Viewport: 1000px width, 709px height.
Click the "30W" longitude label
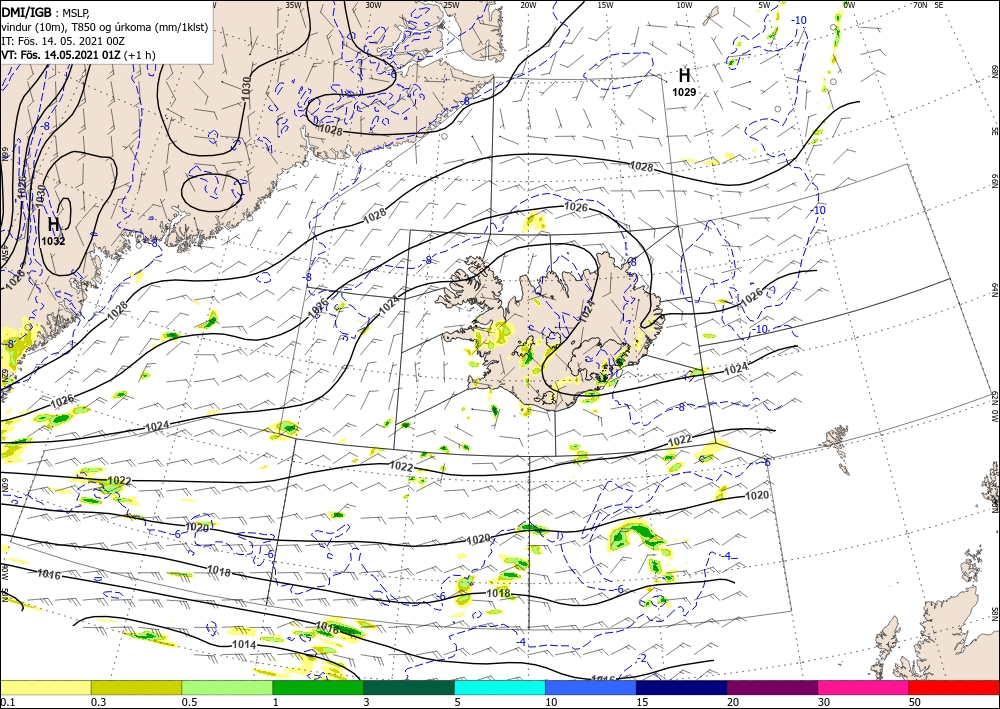(x=373, y=4)
